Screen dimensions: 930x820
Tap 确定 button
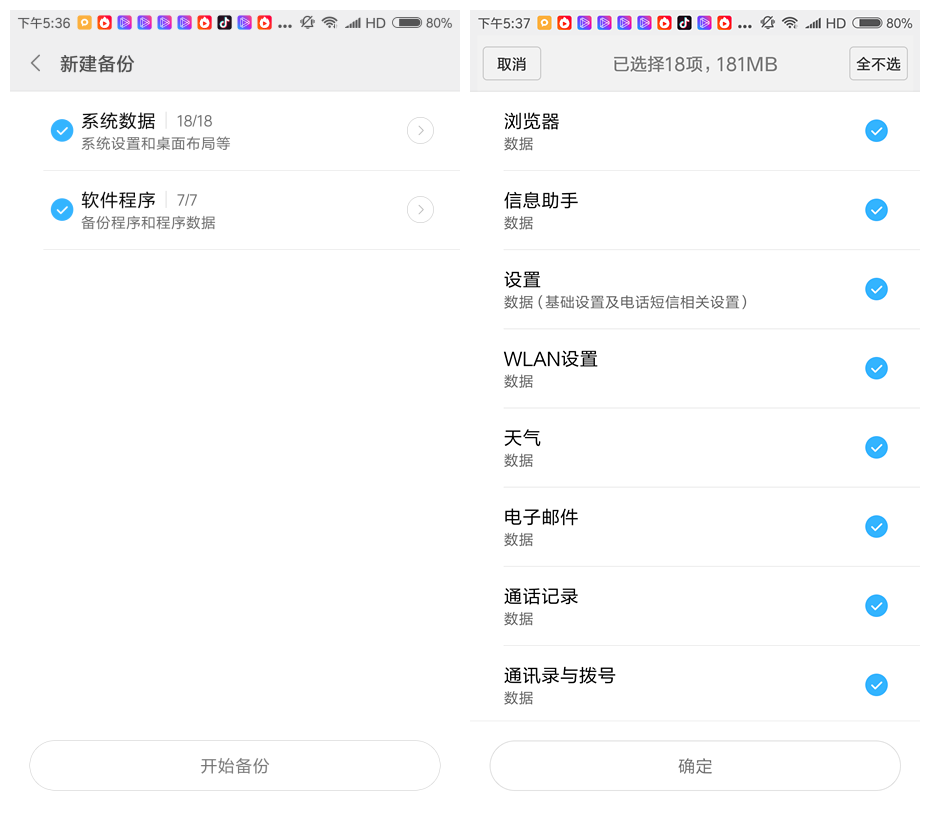click(695, 765)
